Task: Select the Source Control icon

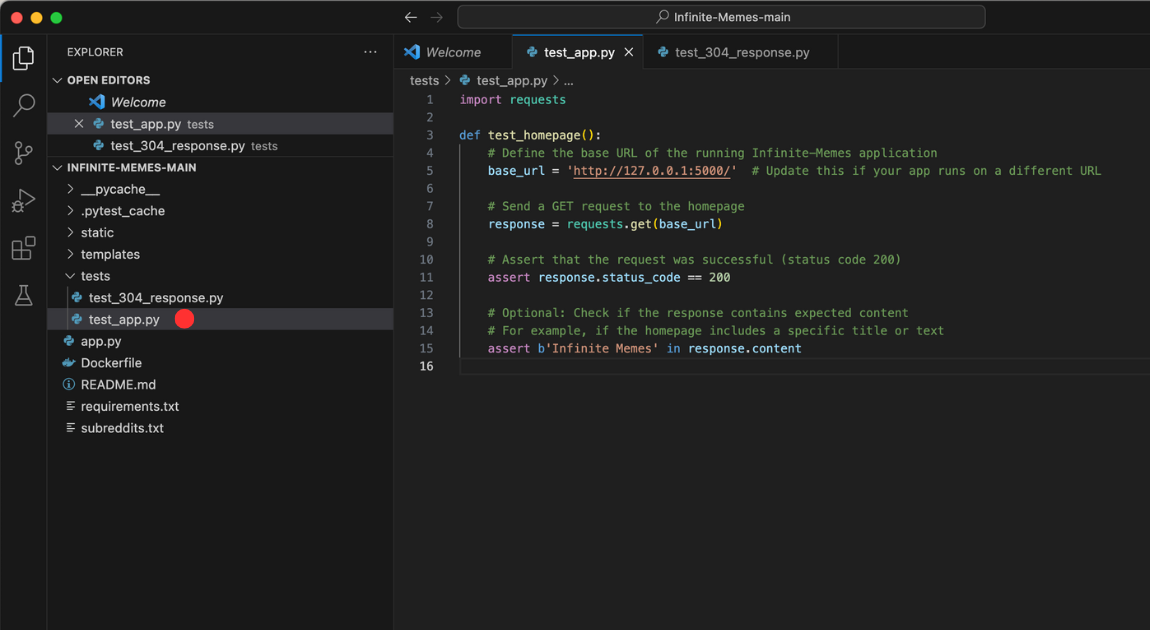Action: tap(23, 152)
